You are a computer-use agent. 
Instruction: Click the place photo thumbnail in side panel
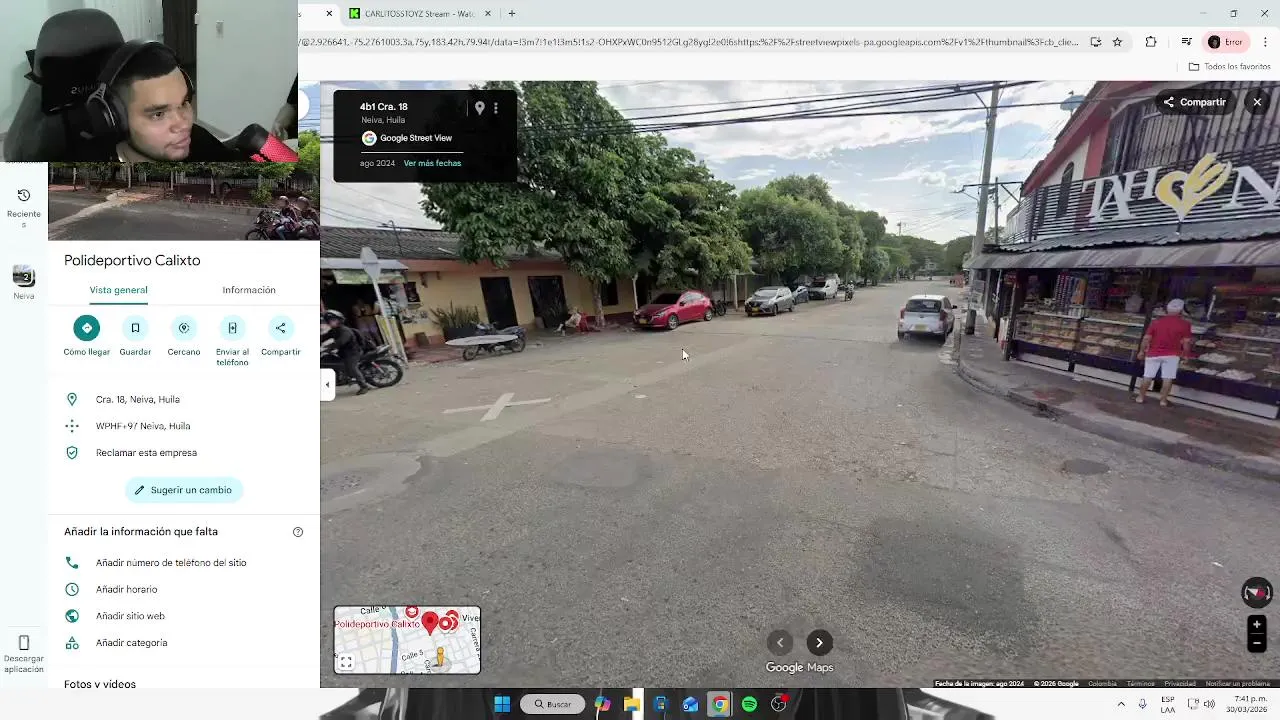tap(184, 202)
